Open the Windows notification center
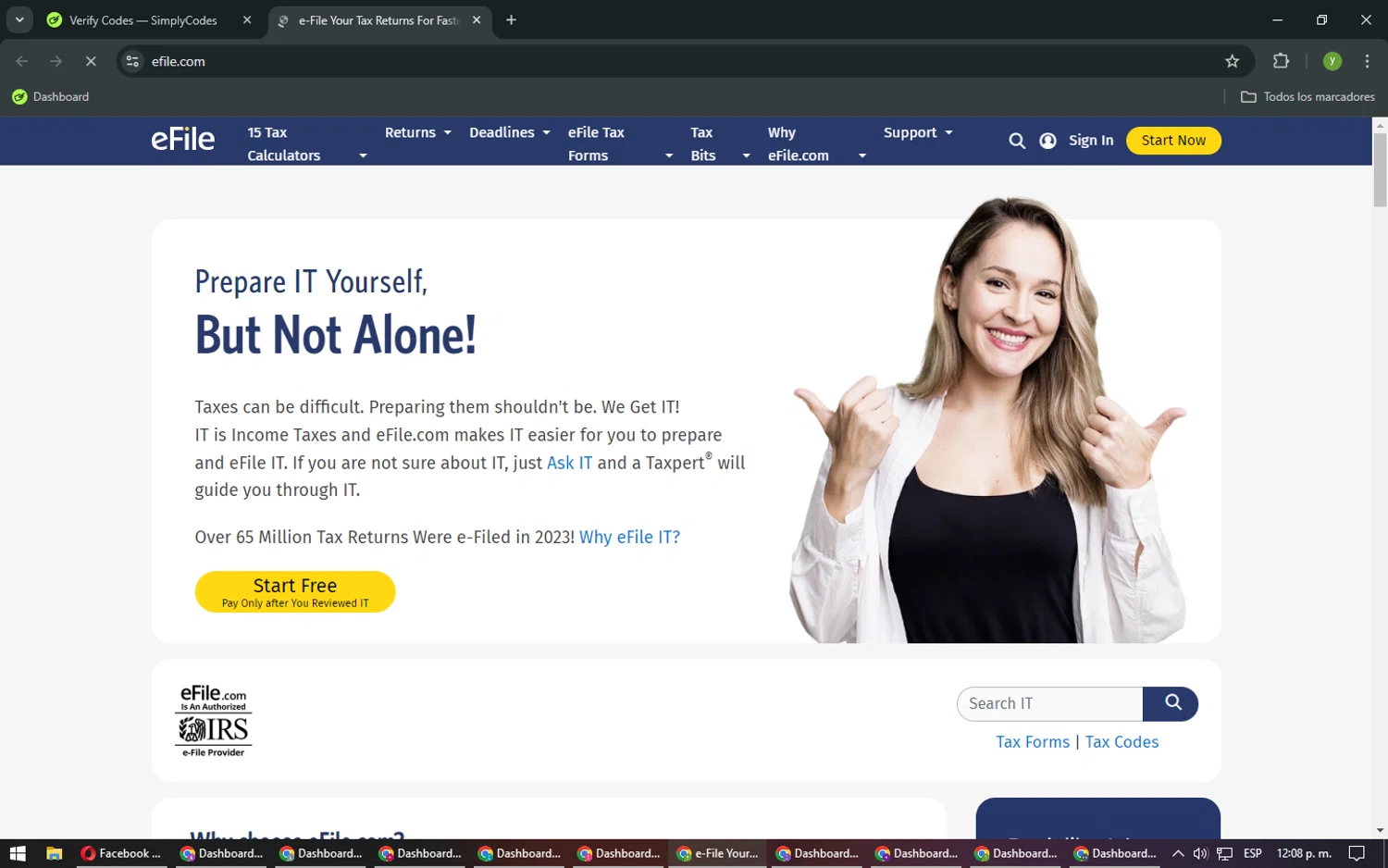Screen dimensions: 1388x868 pyautogui.click(x=1357, y=853)
